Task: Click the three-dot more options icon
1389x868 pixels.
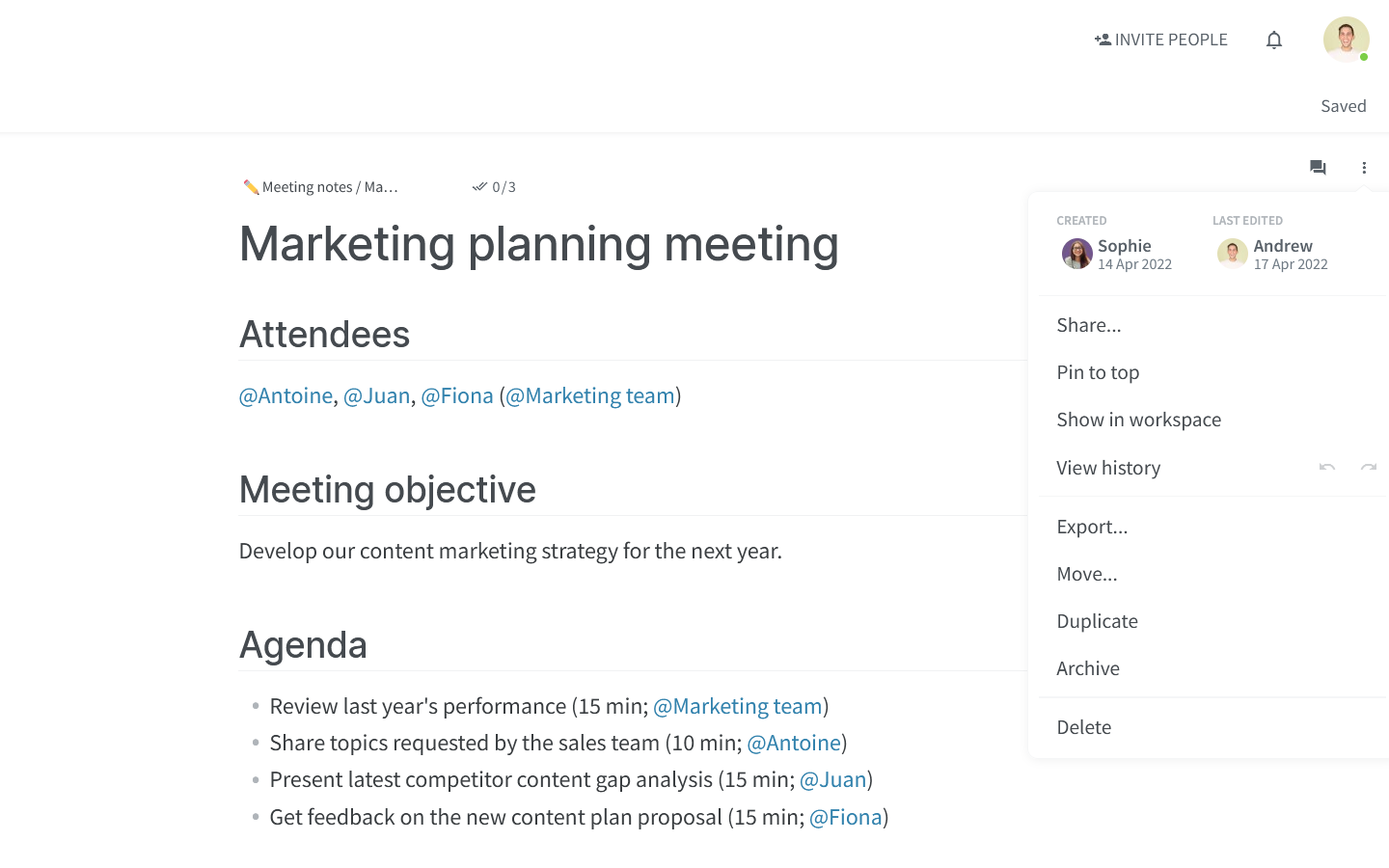Action: [x=1364, y=168]
